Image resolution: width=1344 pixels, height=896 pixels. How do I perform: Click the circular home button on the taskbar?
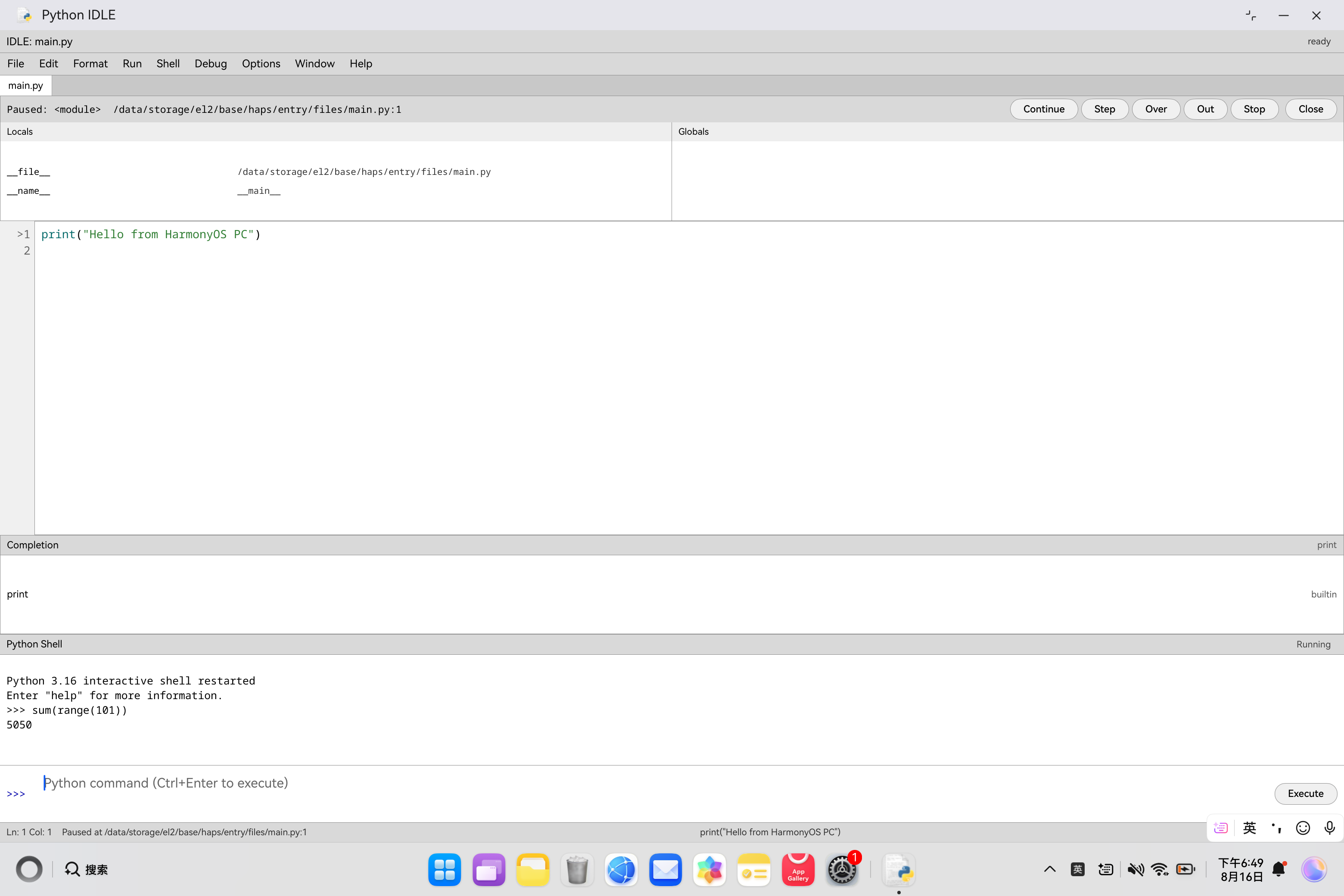point(29,869)
